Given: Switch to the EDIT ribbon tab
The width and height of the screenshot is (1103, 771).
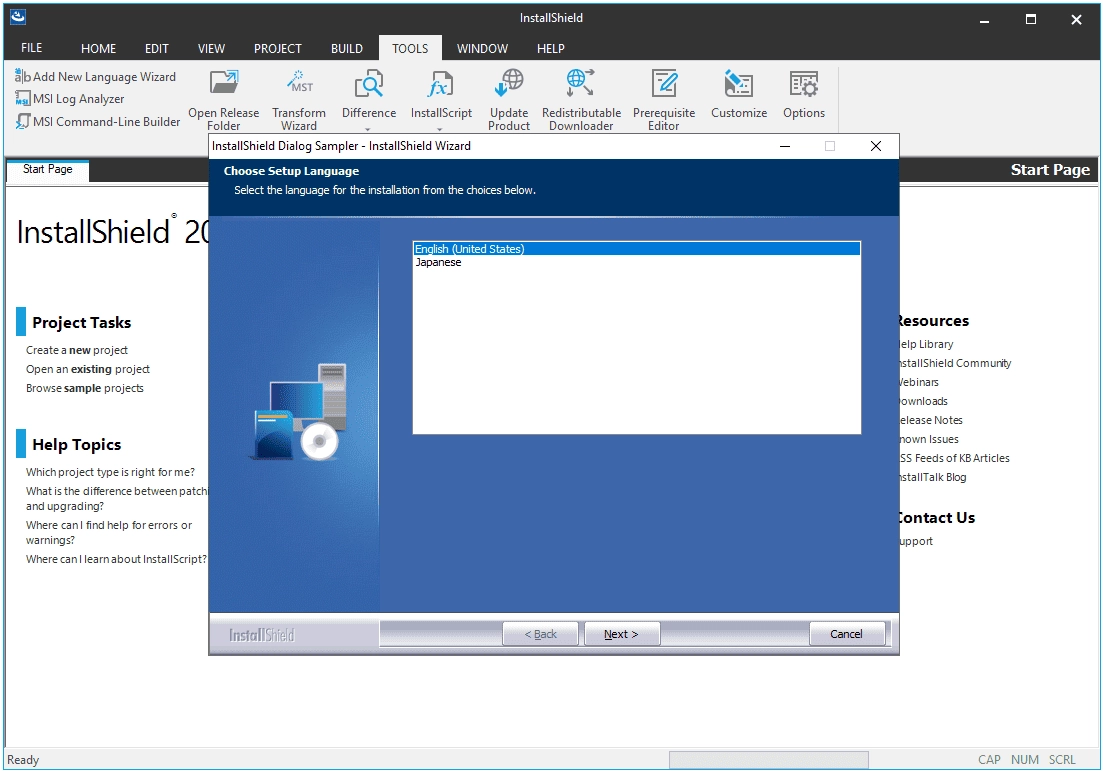Looking at the screenshot, I should click(156, 49).
